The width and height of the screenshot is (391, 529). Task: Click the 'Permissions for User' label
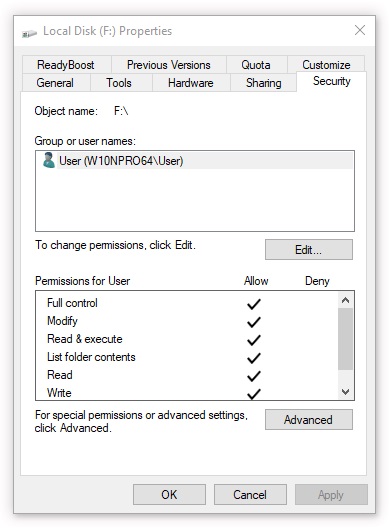83,281
